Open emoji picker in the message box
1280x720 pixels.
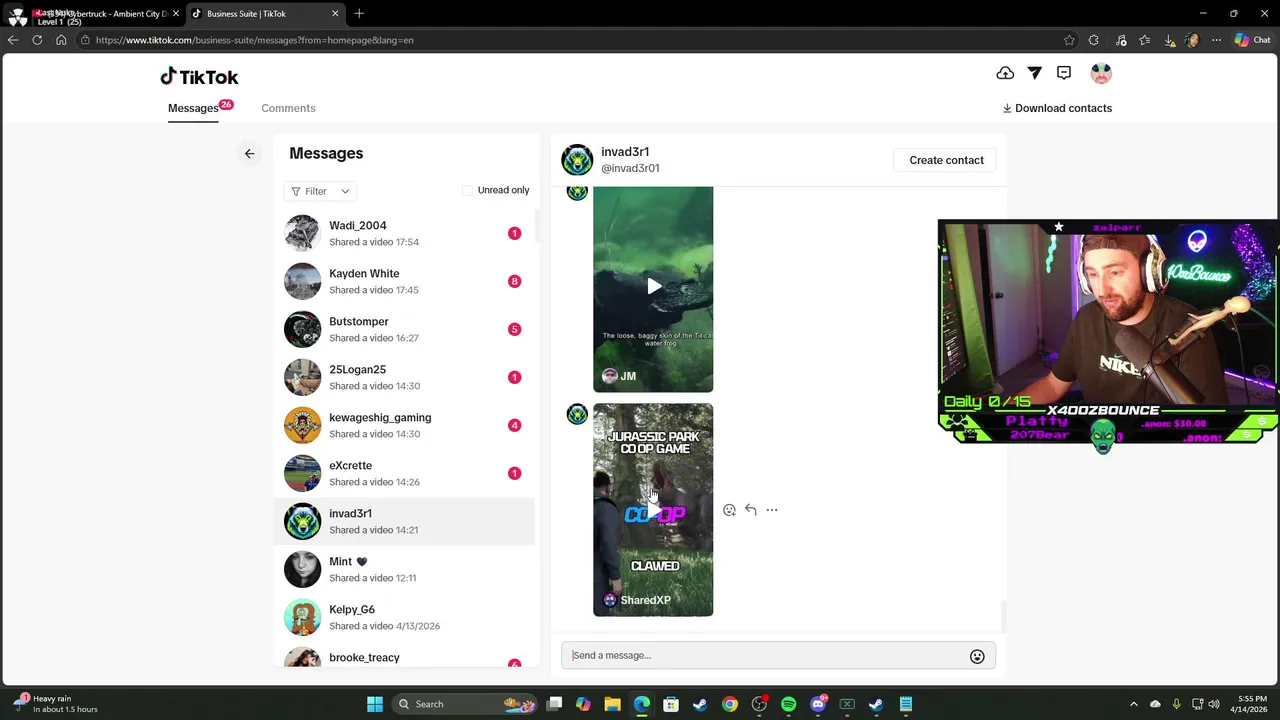(x=977, y=656)
